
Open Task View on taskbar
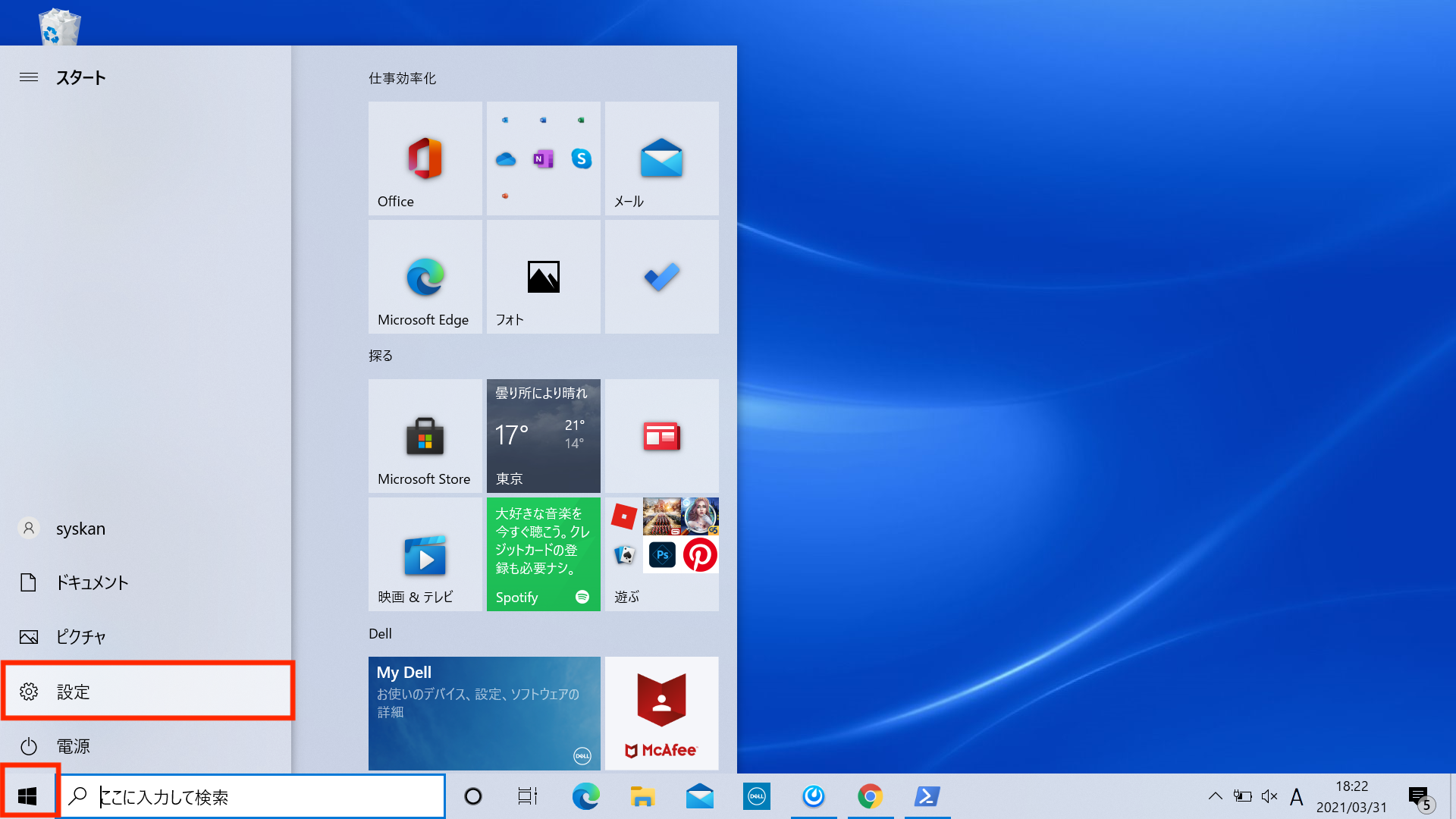coord(528,796)
